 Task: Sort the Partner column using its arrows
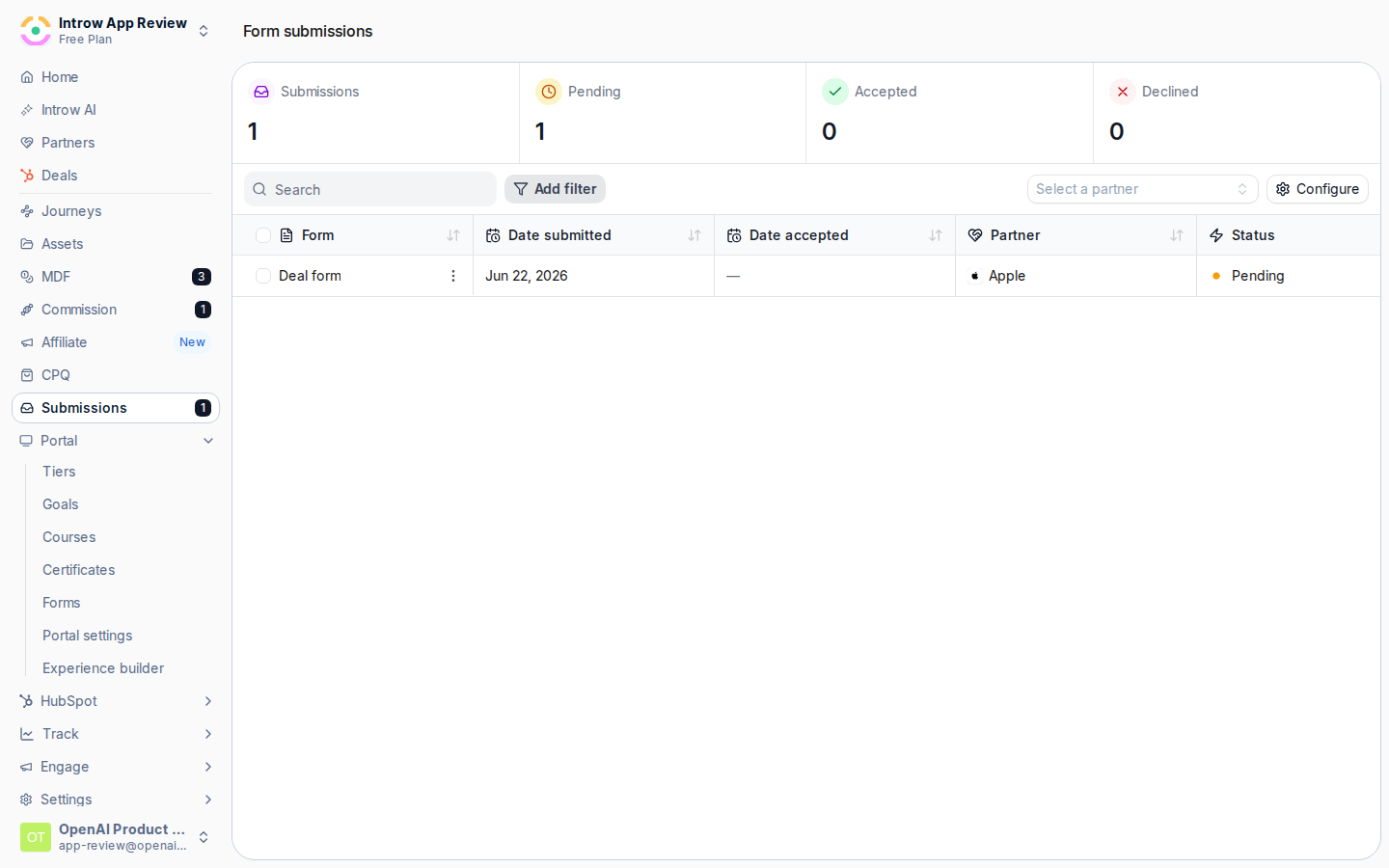(x=1177, y=235)
